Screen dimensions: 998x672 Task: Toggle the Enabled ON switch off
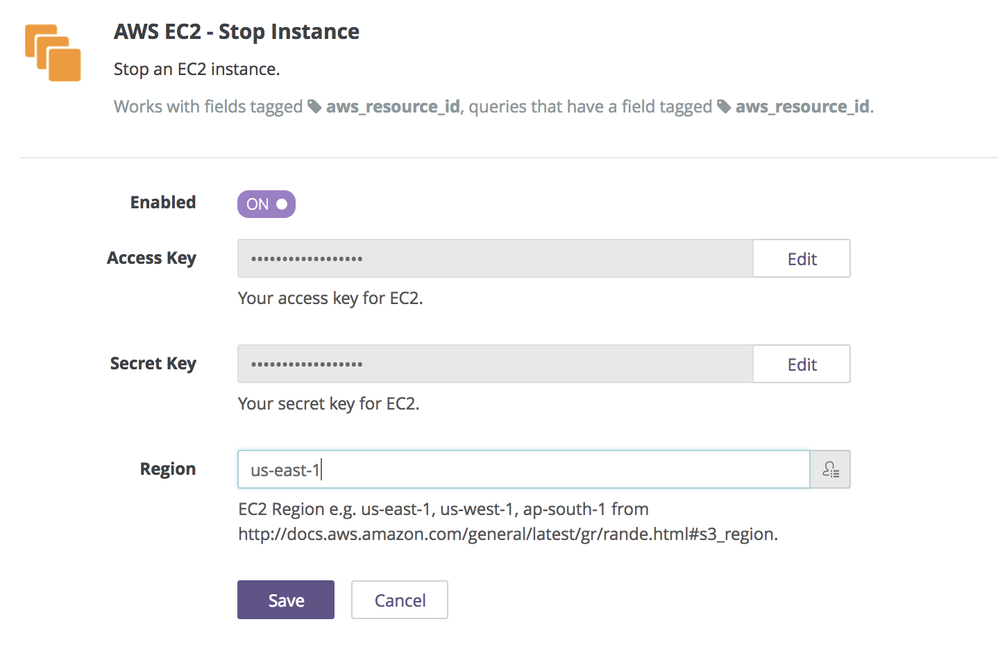266,204
